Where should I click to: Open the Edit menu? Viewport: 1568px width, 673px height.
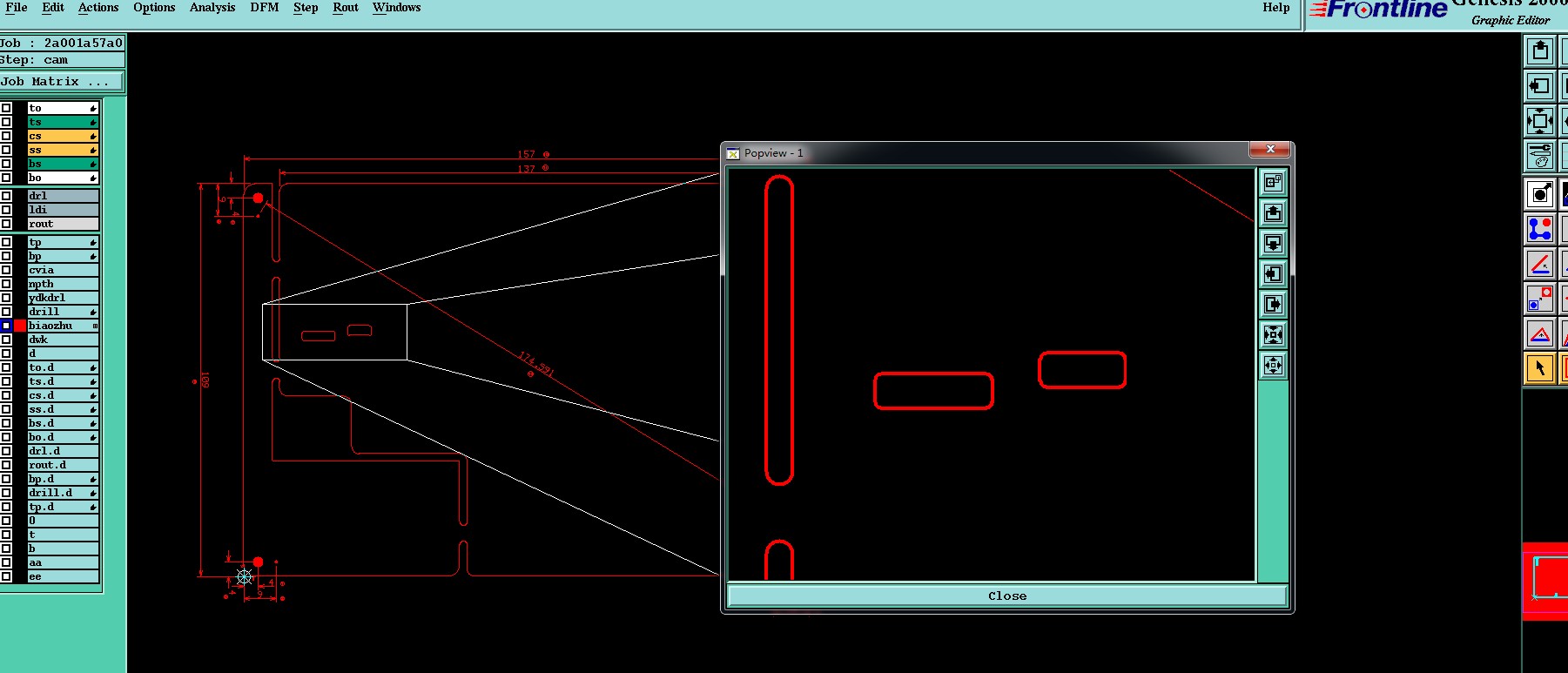pyautogui.click(x=53, y=8)
